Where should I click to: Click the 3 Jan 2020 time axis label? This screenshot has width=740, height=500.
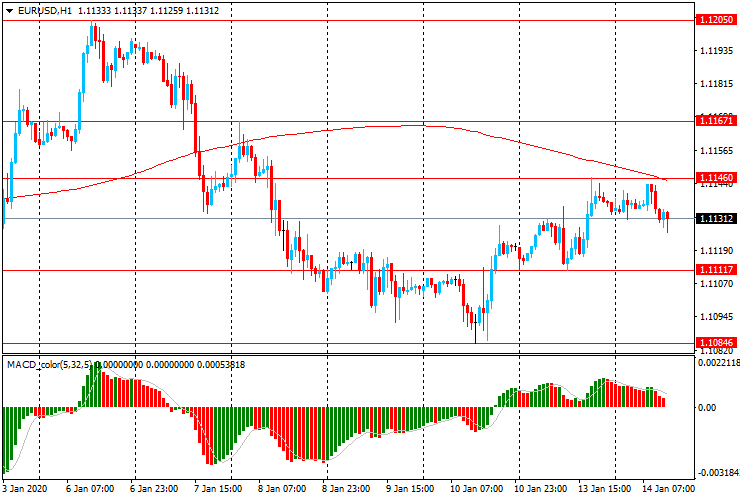click(25, 488)
